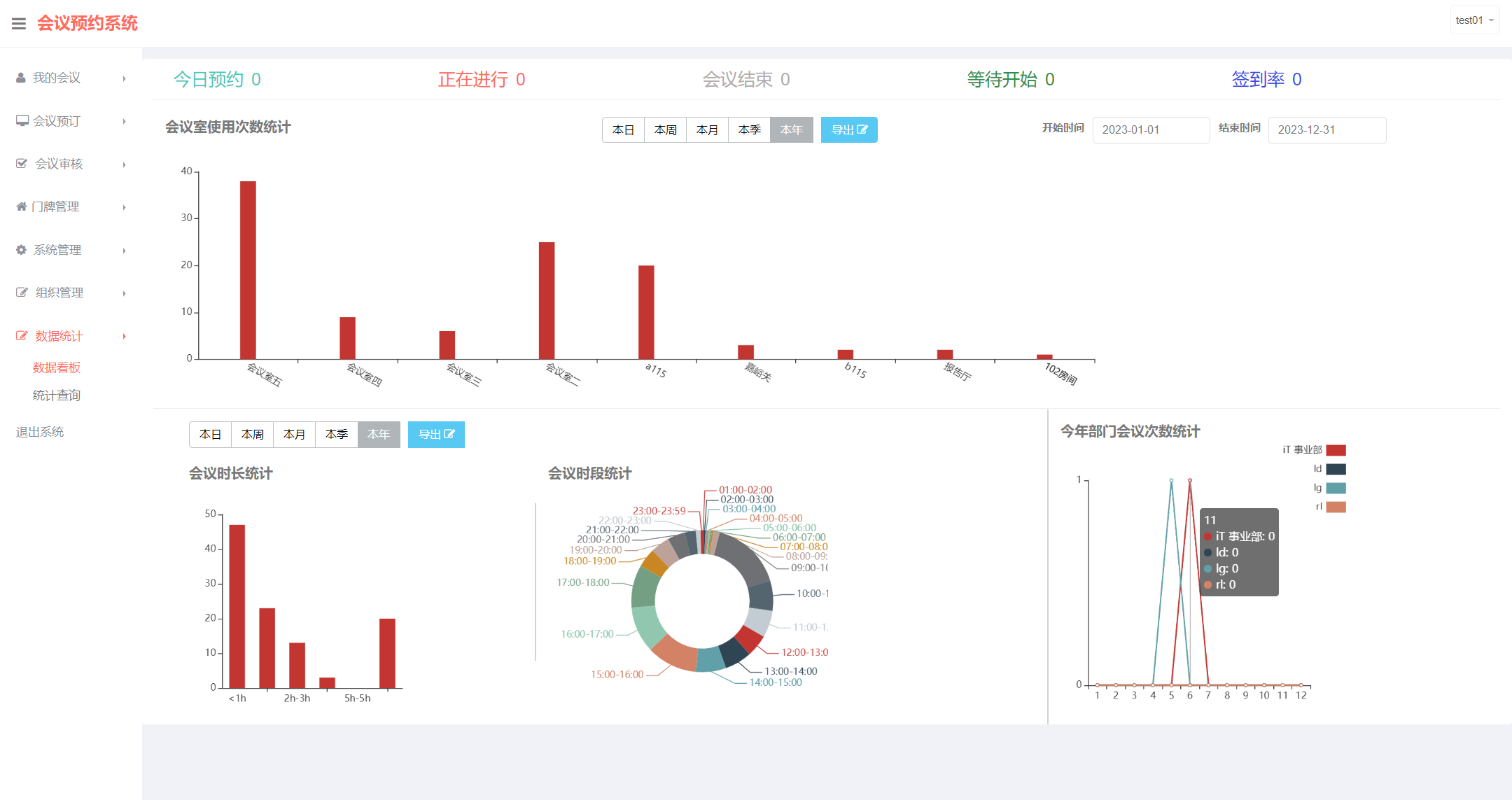Image resolution: width=1512 pixels, height=800 pixels.
Task: Click the <1h bar in duration chart
Action: (237, 606)
